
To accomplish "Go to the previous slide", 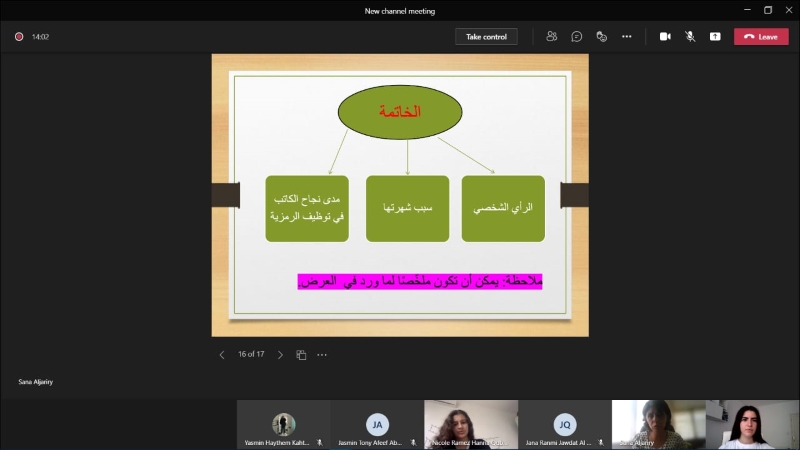I will pos(222,355).
